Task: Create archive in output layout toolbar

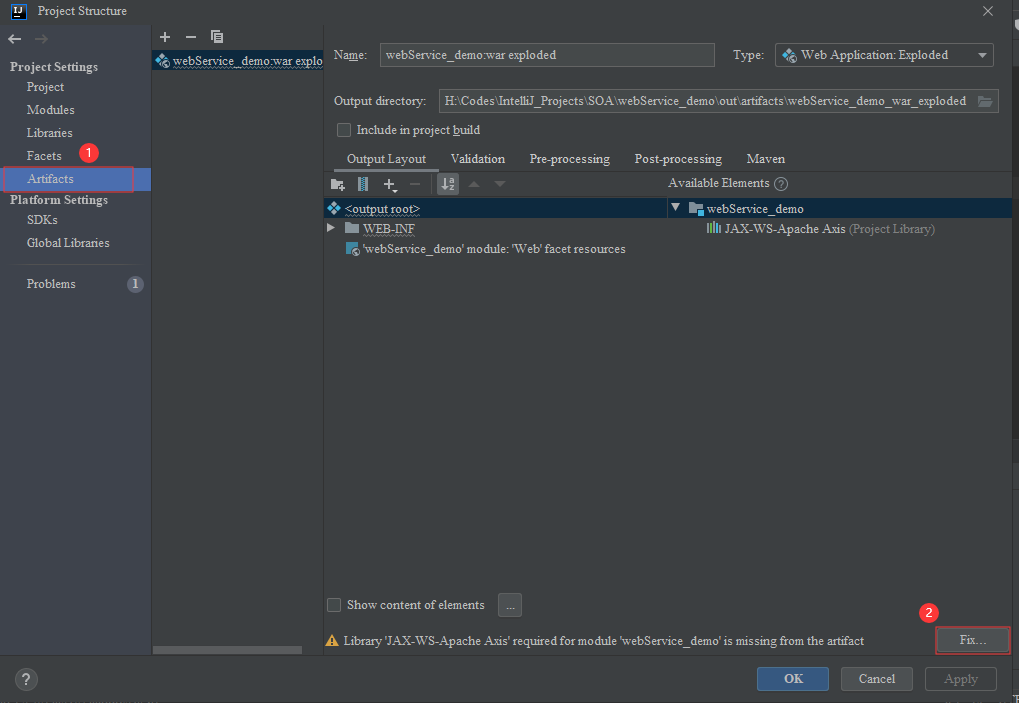Action: click(x=363, y=185)
